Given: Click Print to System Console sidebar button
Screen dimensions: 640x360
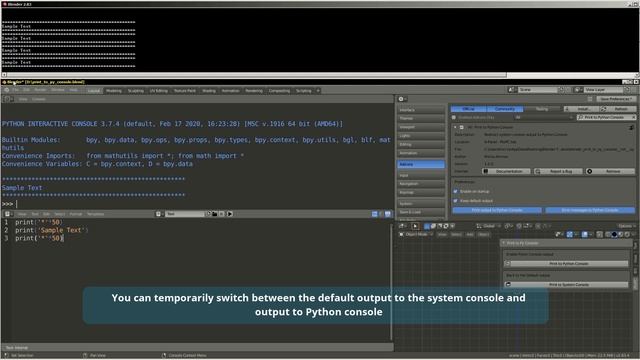Looking at the screenshot, I should point(567,284).
